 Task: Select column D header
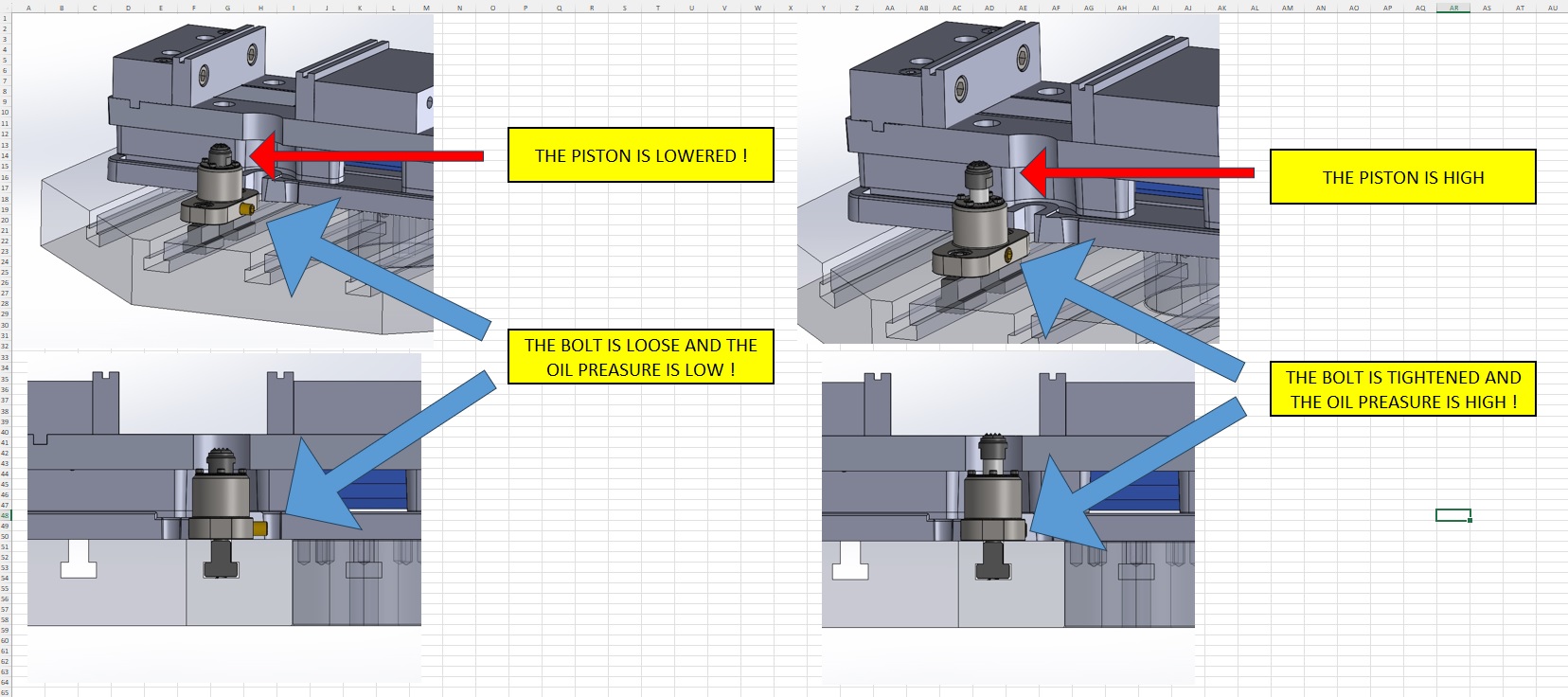128,8
